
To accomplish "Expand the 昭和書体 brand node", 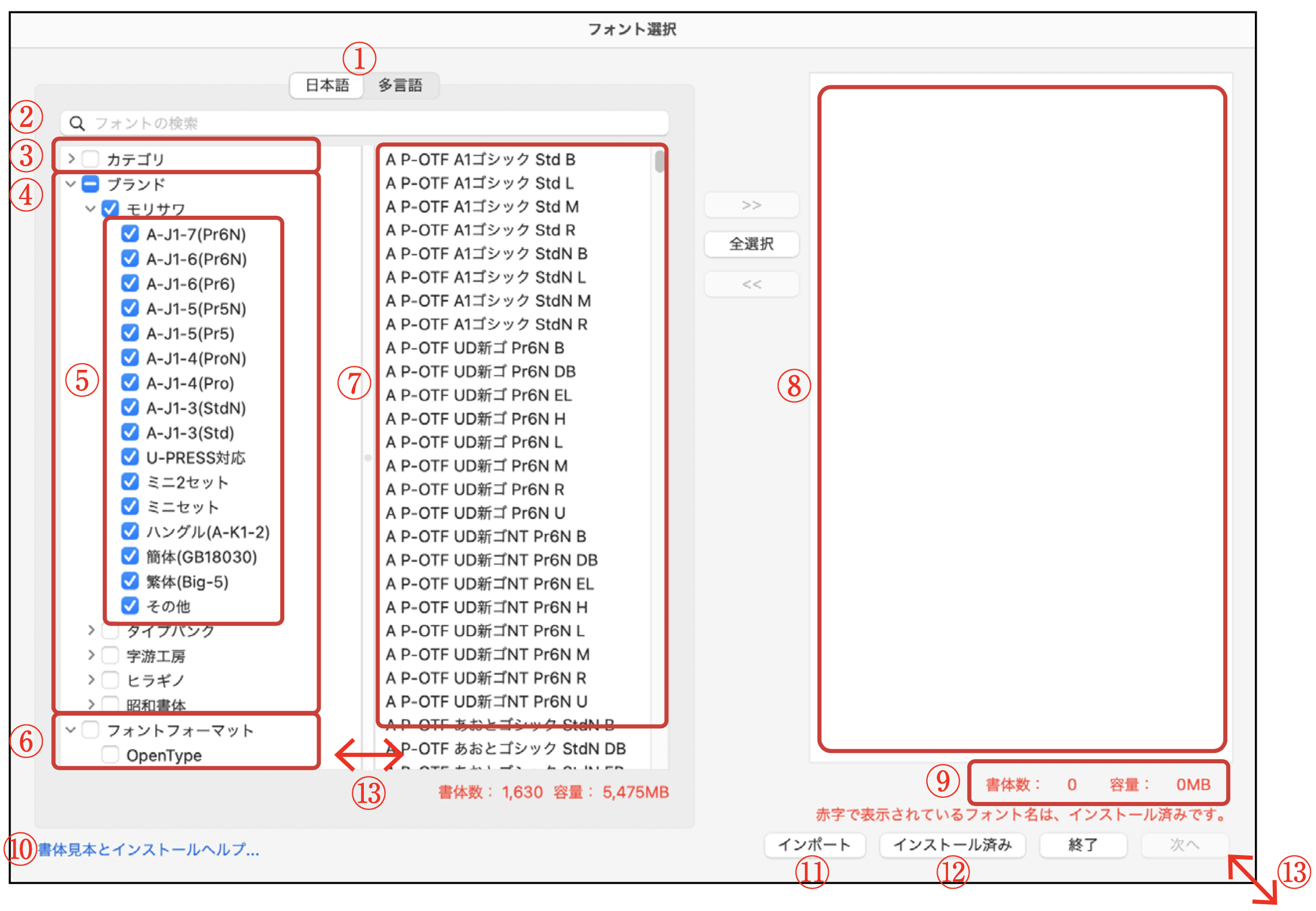I will pos(91,704).
